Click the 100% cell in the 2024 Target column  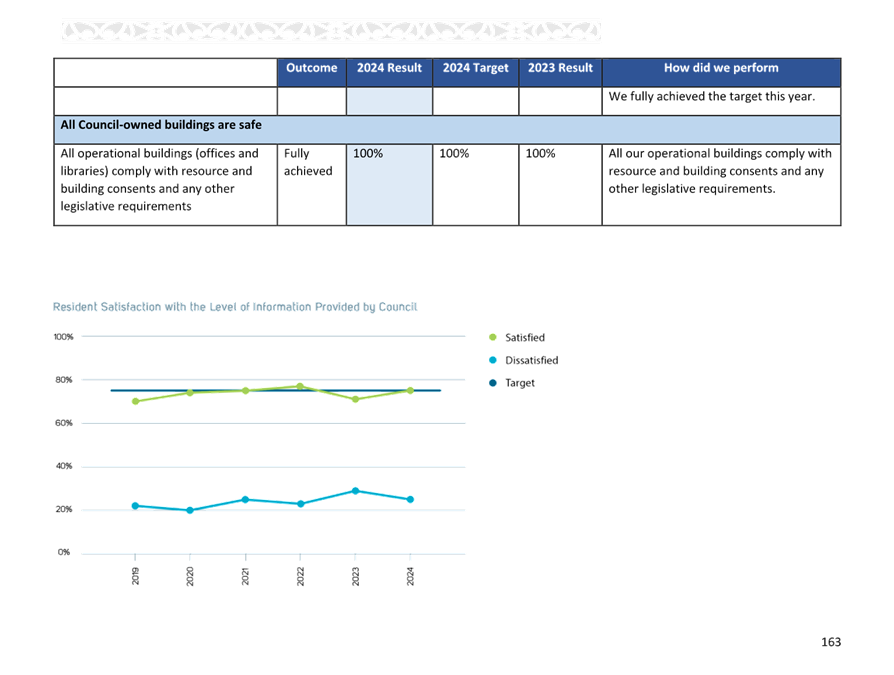coord(476,185)
